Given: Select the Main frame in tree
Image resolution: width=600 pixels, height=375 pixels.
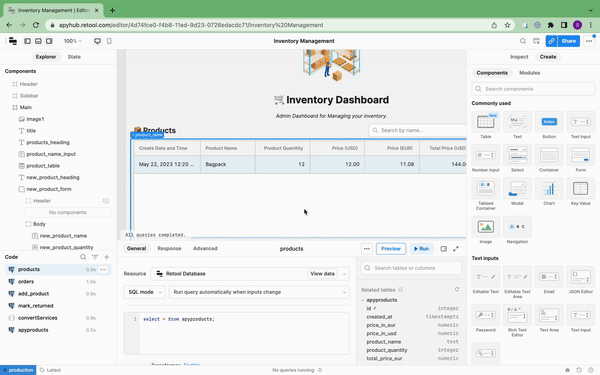Looking at the screenshot, I should (x=25, y=107).
